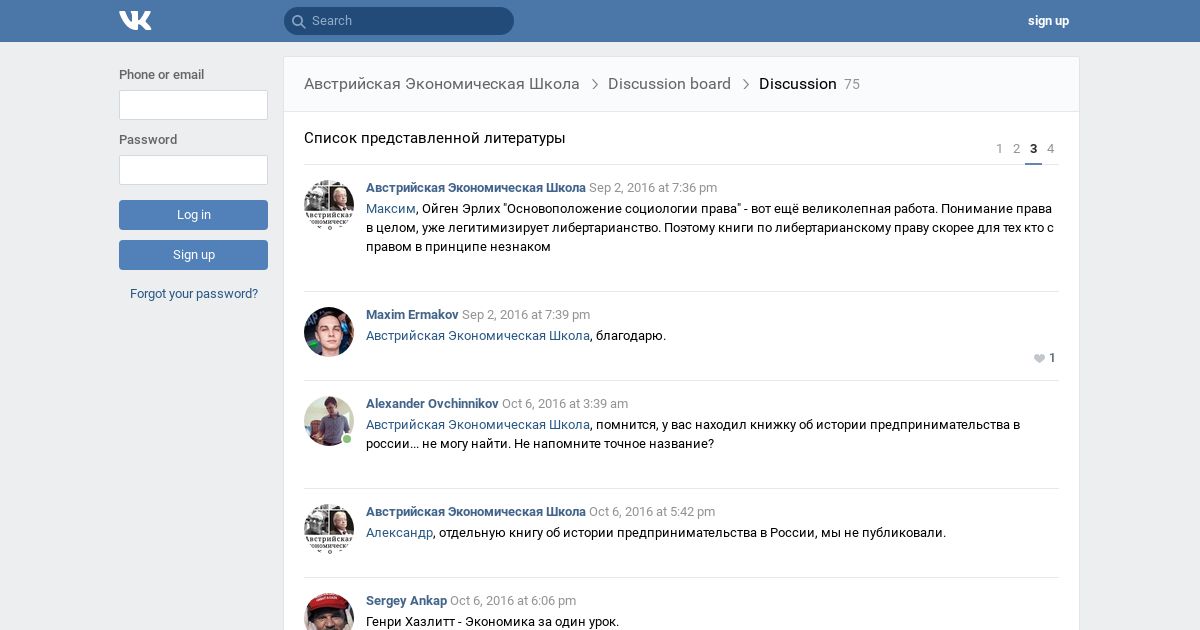Click the text Генри Хазлитт - Экономика за один урок
The height and width of the screenshot is (630, 1200).
[493, 622]
